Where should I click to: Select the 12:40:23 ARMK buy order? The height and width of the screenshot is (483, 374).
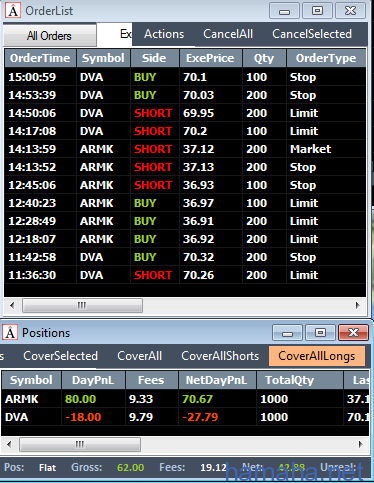click(x=185, y=203)
